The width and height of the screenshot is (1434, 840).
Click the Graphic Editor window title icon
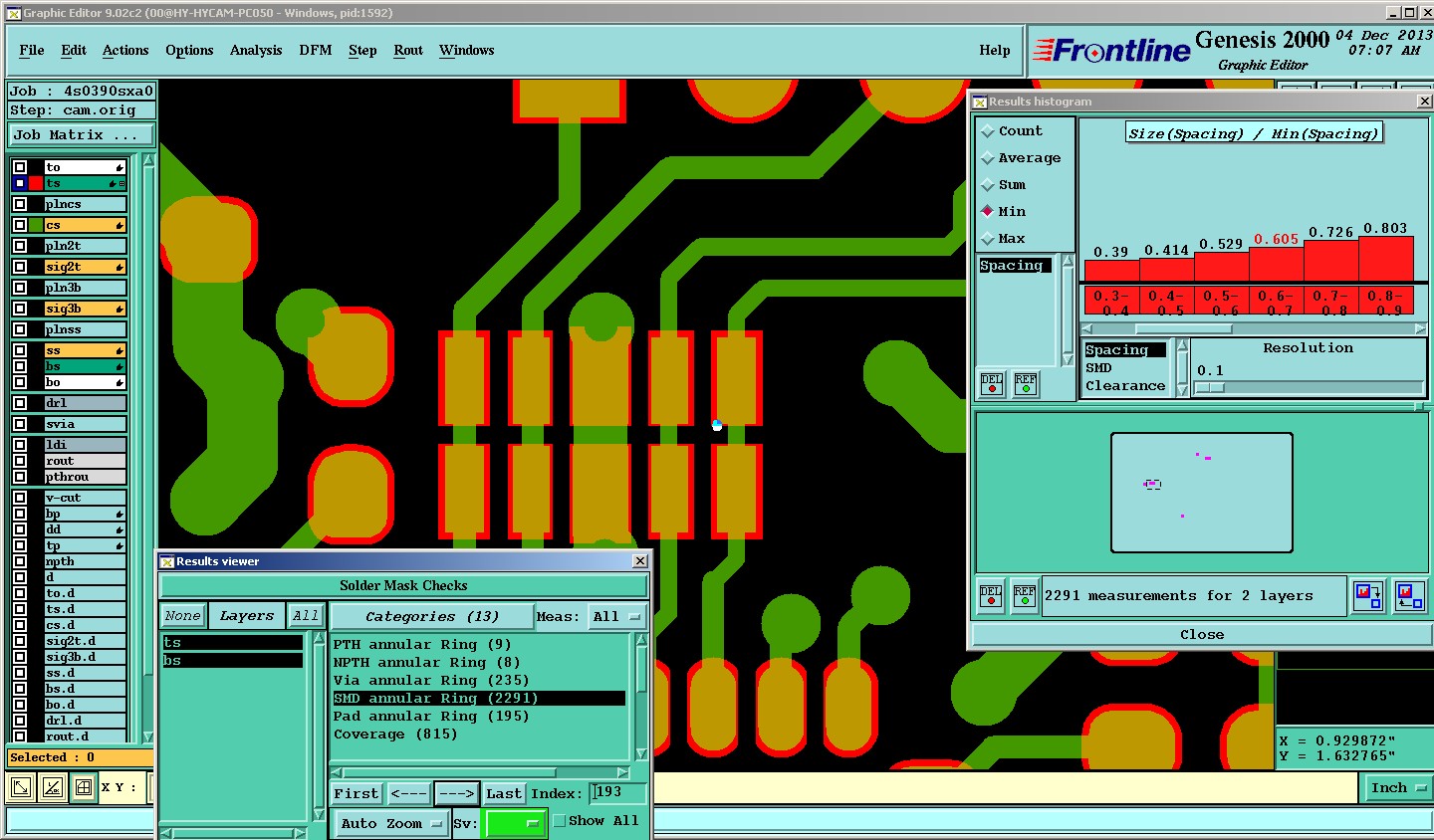pyautogui.click(x=14, y=13)
